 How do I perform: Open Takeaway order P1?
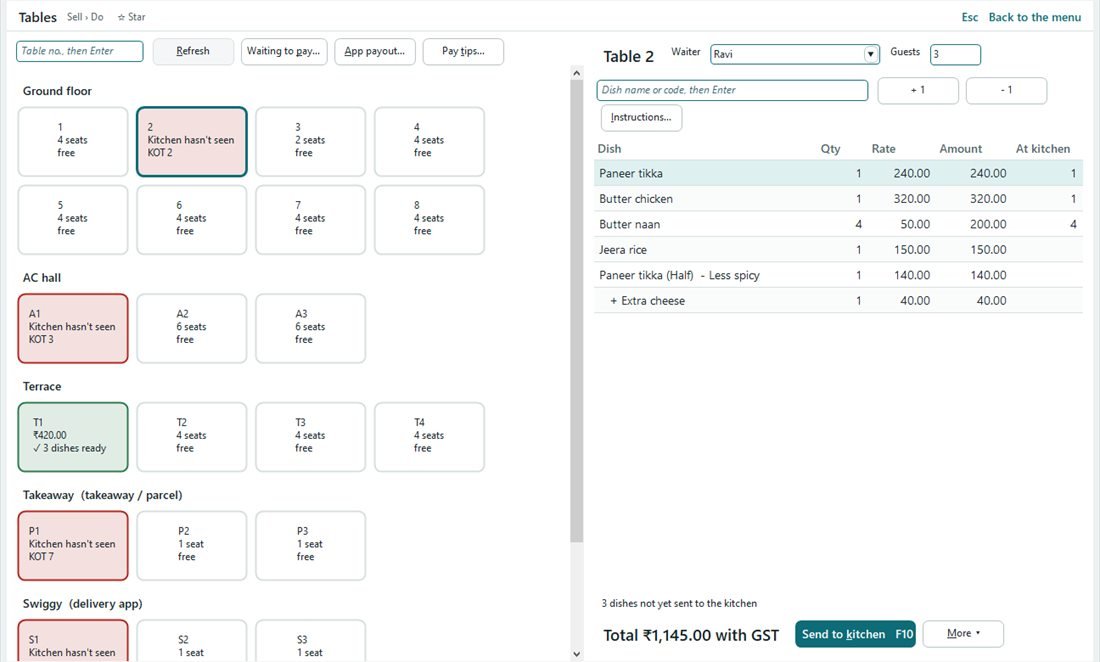point(73,546)
